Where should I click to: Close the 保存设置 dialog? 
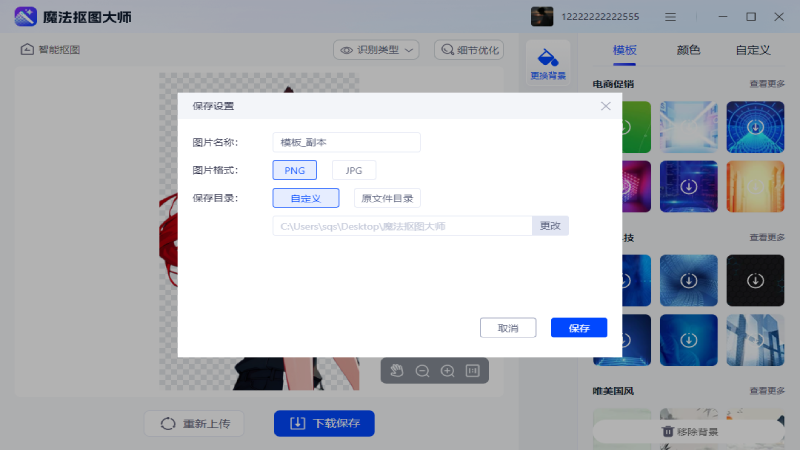(x=606, y=106)
